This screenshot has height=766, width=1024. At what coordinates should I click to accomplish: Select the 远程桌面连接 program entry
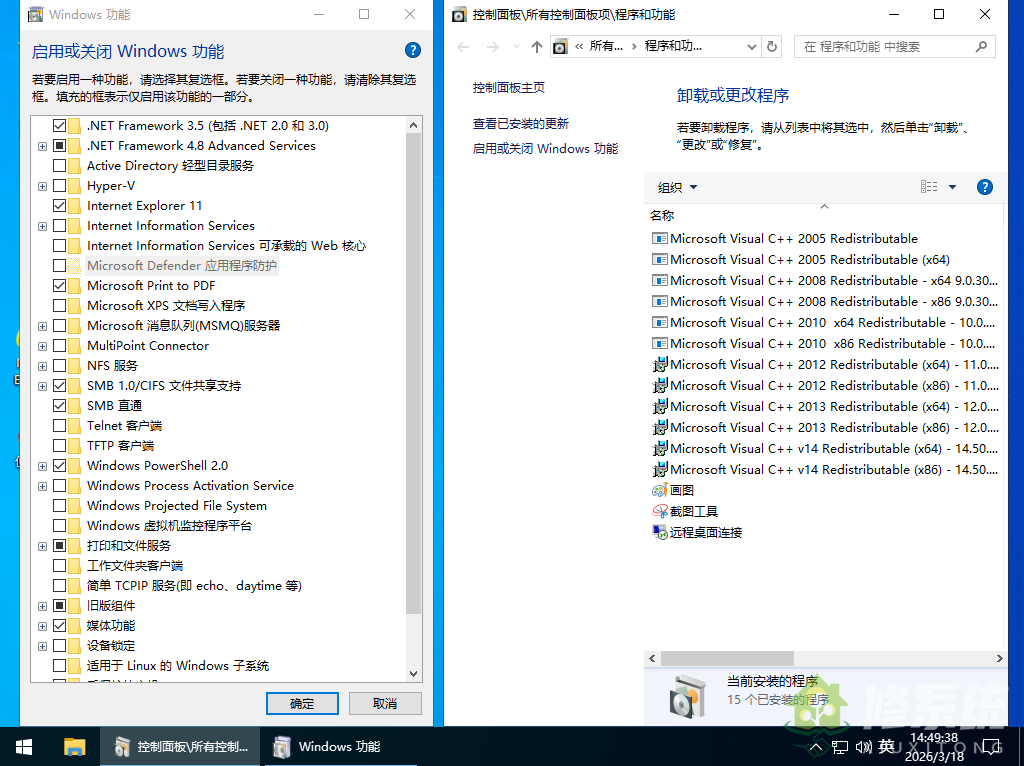point(706,532)
